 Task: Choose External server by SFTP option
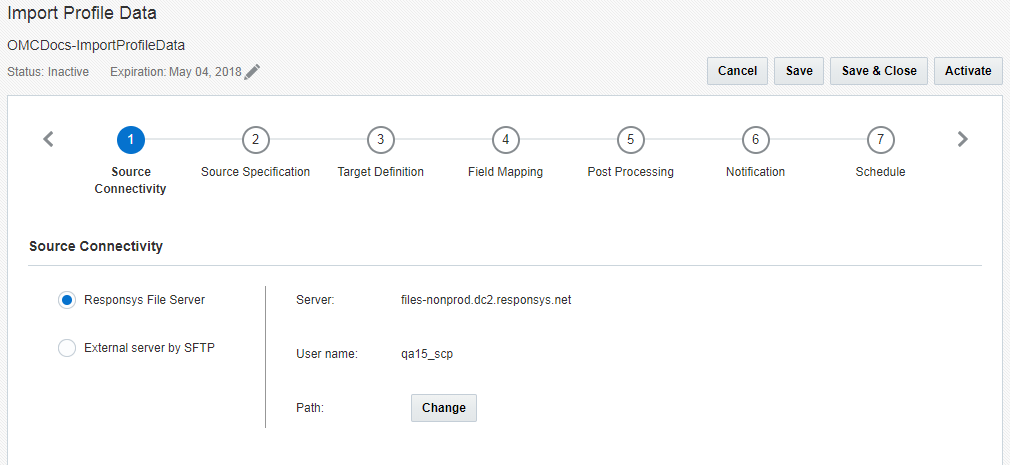click(x=67, y=348)
